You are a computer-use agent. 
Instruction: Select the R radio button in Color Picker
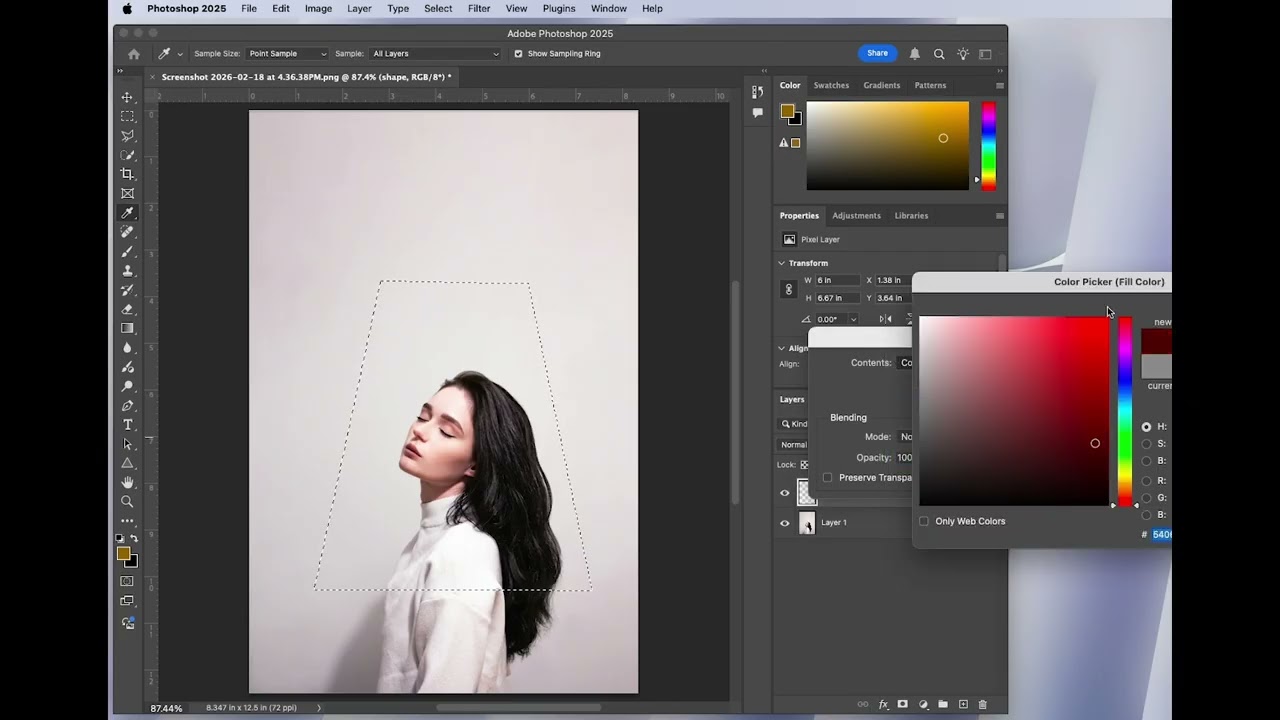(x=1146, y=481)
